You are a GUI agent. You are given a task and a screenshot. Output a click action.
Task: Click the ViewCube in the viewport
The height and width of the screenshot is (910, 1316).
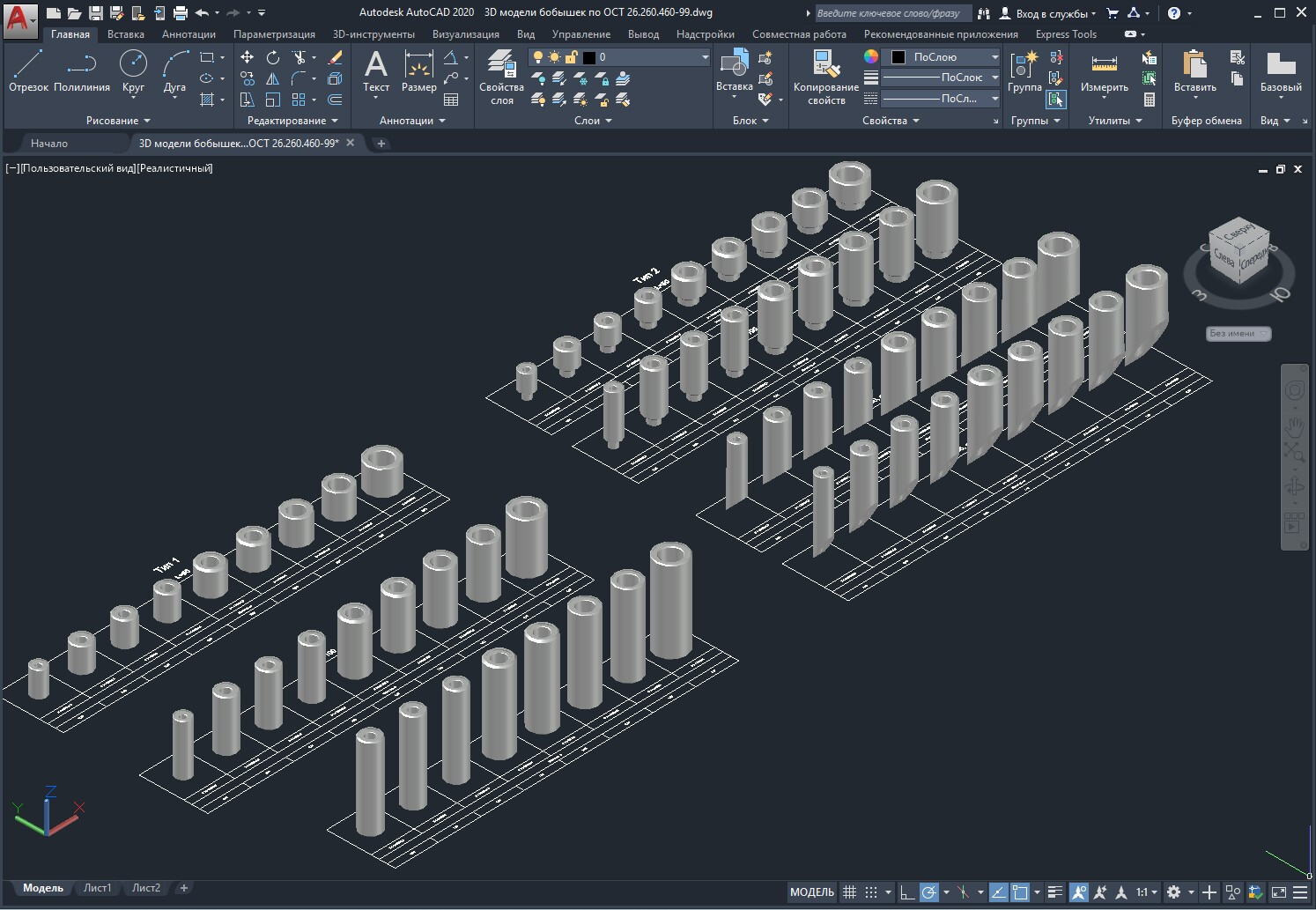point(1239,250)
